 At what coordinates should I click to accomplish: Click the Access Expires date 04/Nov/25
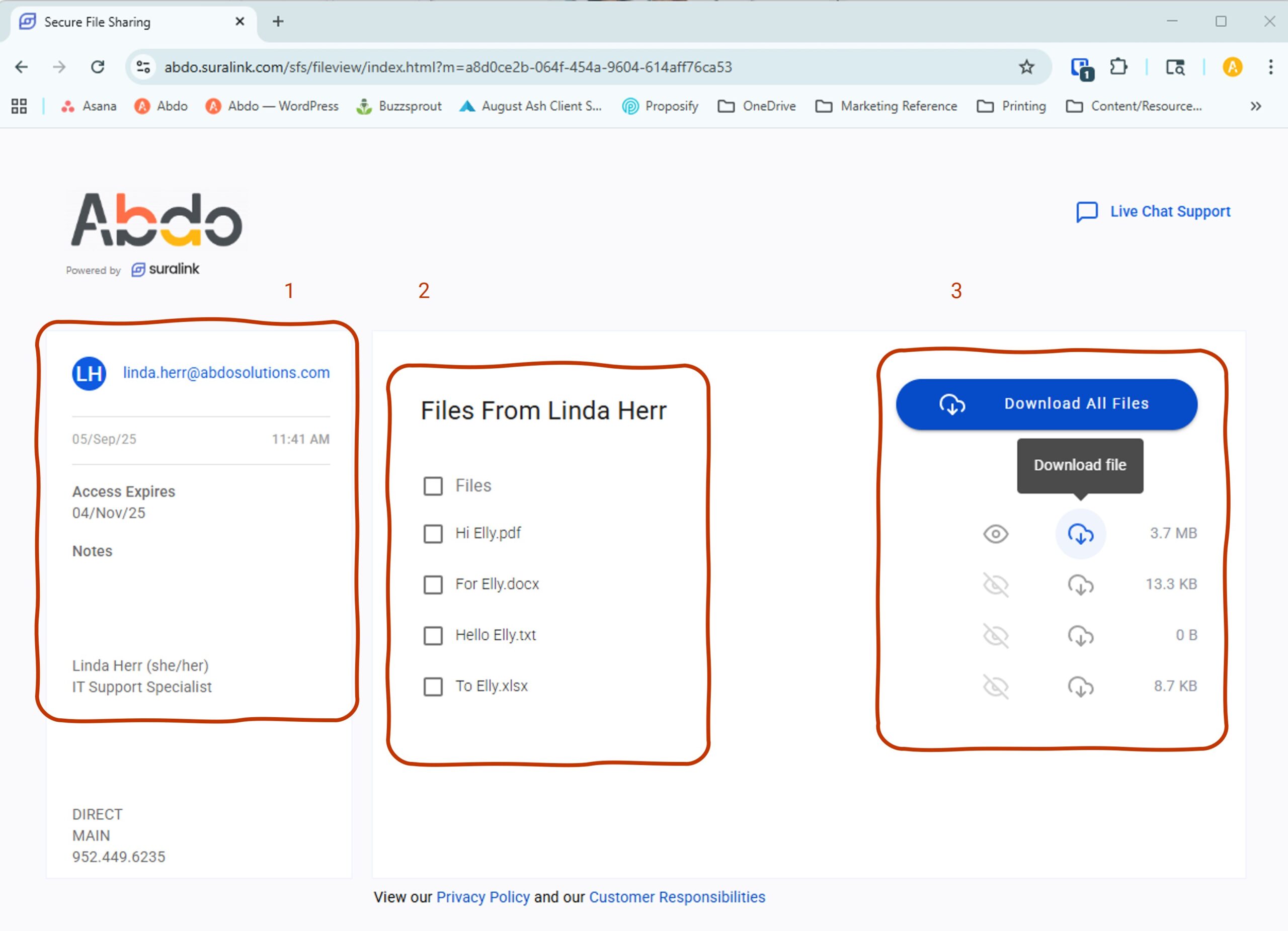[x=109, y=513]
